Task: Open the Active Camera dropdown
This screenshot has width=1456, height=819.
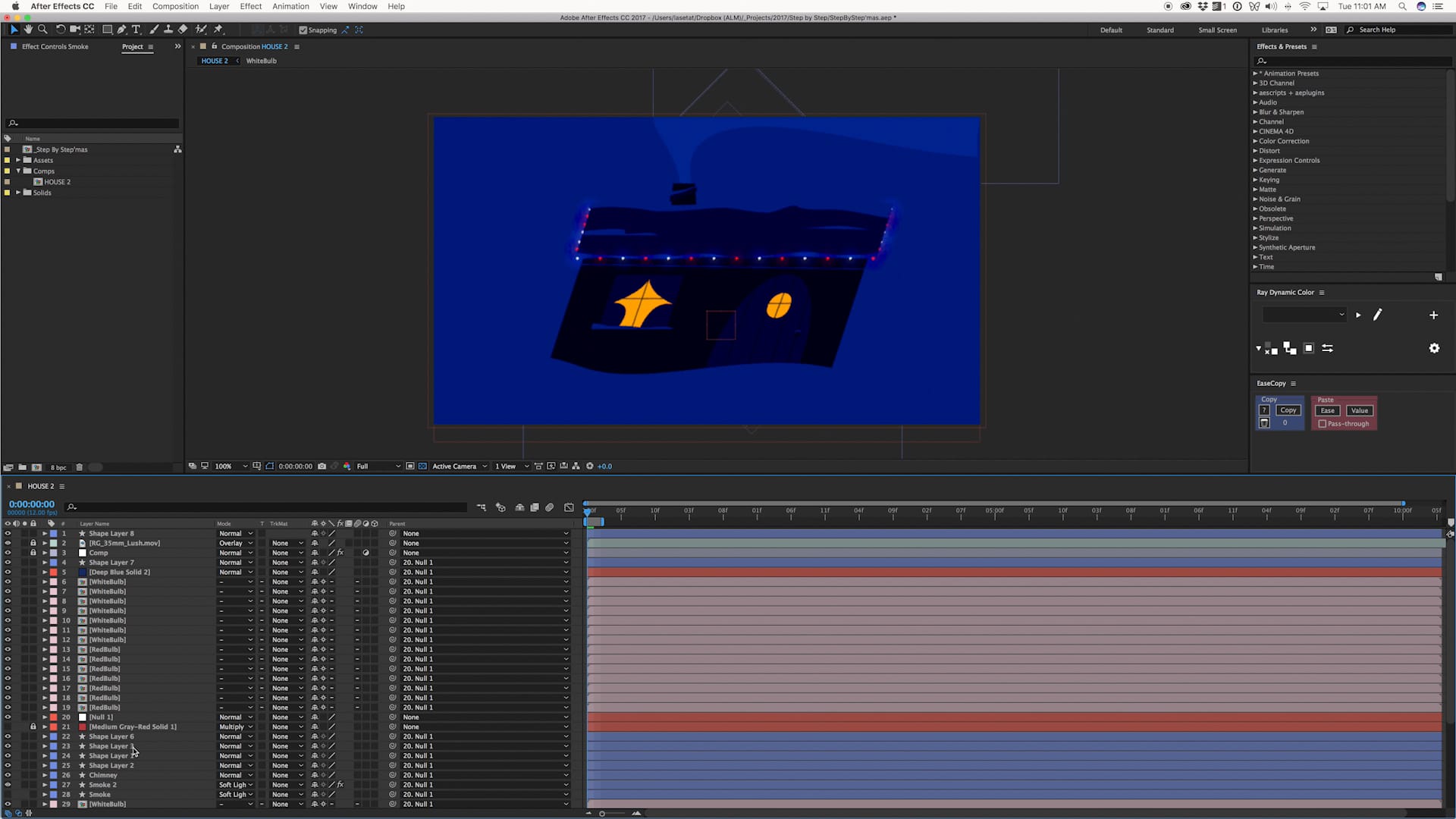Action: coord(458,466)
